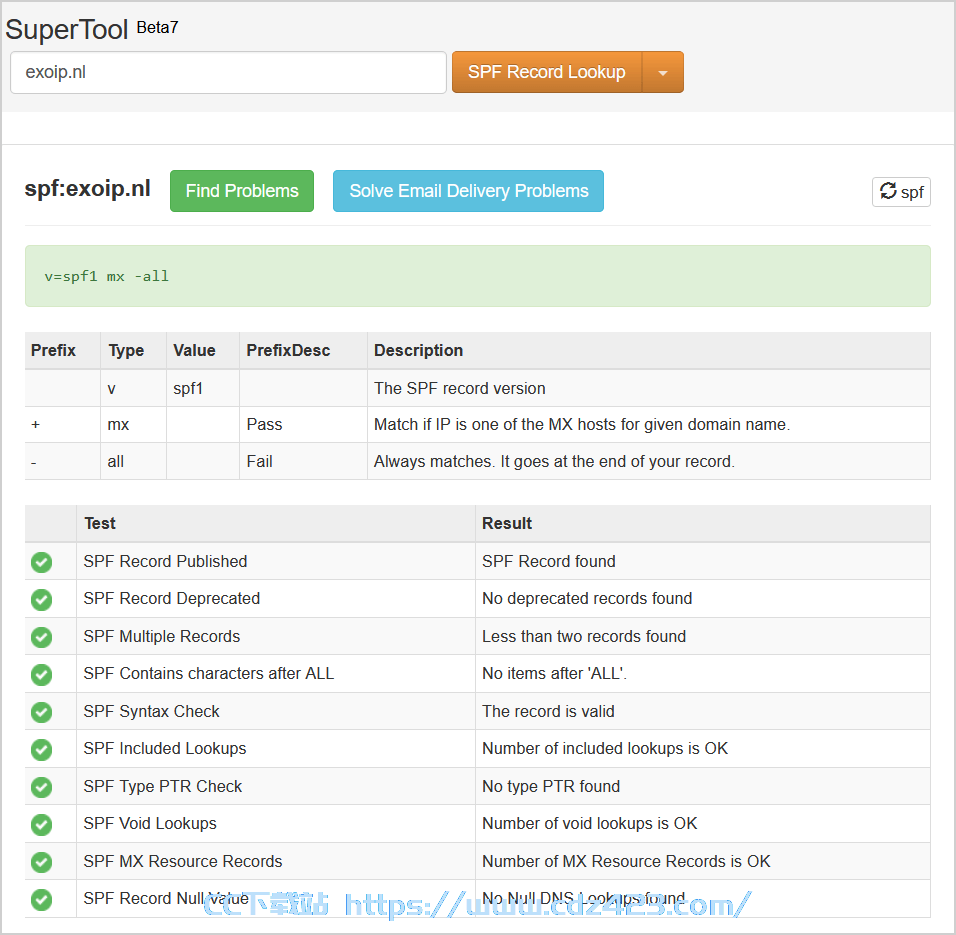Viewport: 956px width, 935px height.
Task: Click the SPF Syntax Check test name
Action: pos(151,711)
